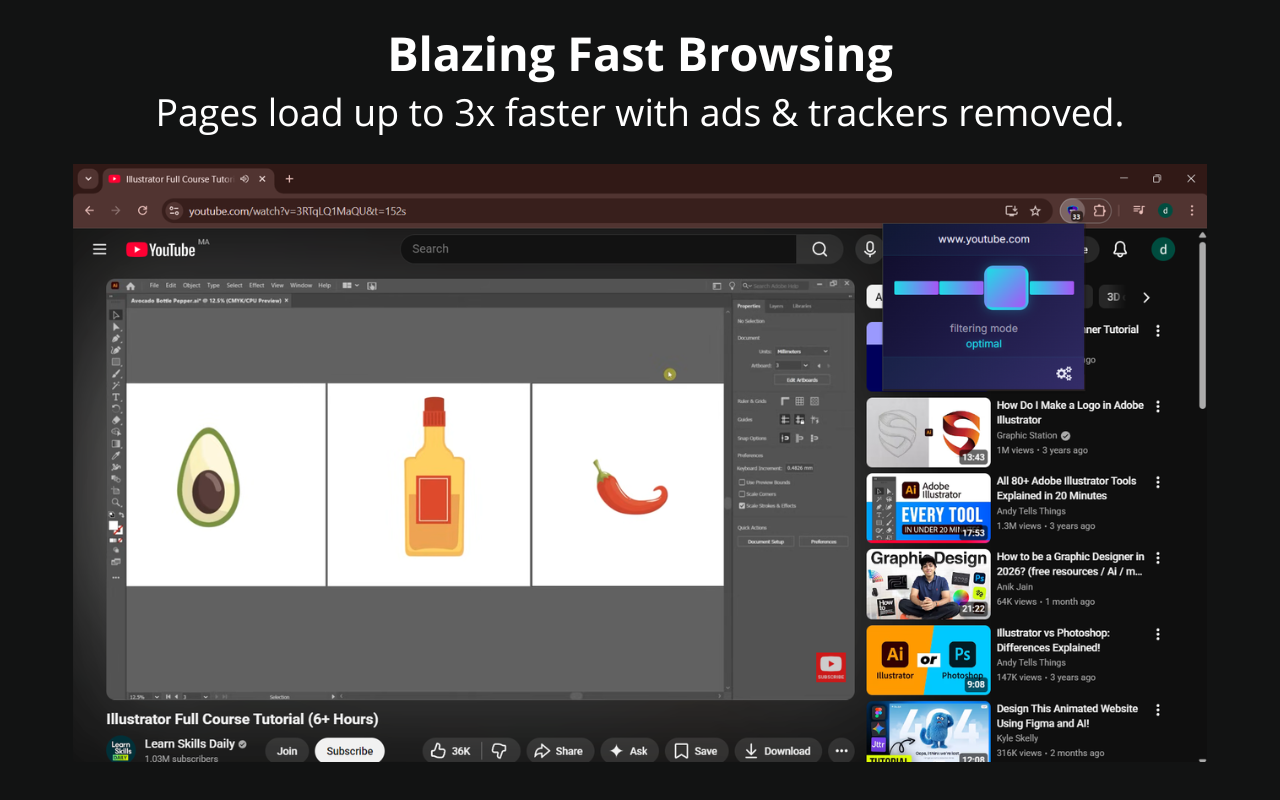Open Chrome media controls icon

tap(1138, 211)
